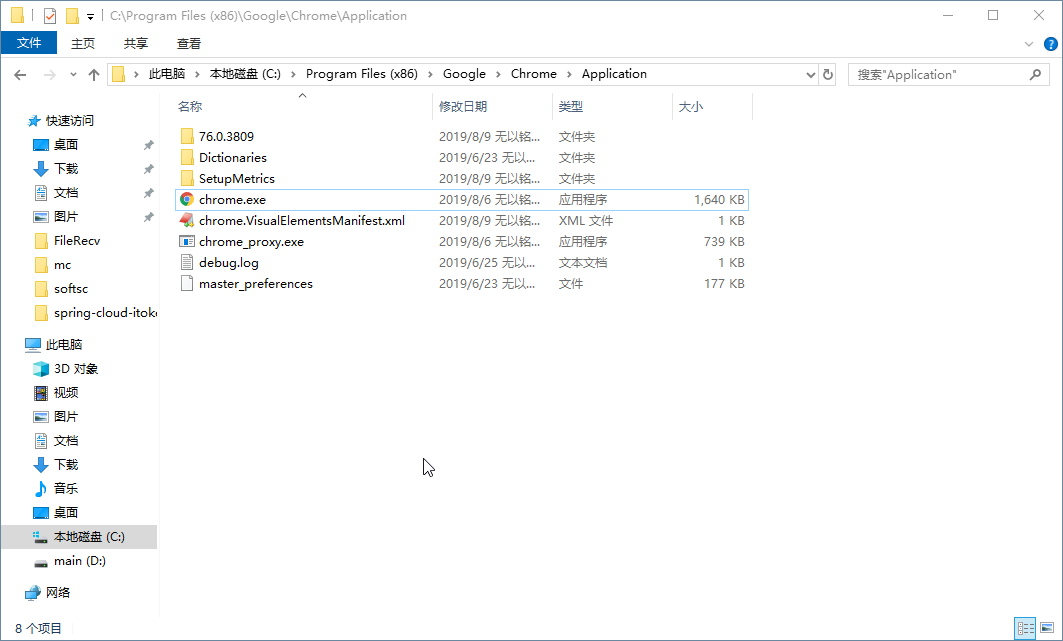
Task: Open pinned 文档 under quick access
Action: 56,192
